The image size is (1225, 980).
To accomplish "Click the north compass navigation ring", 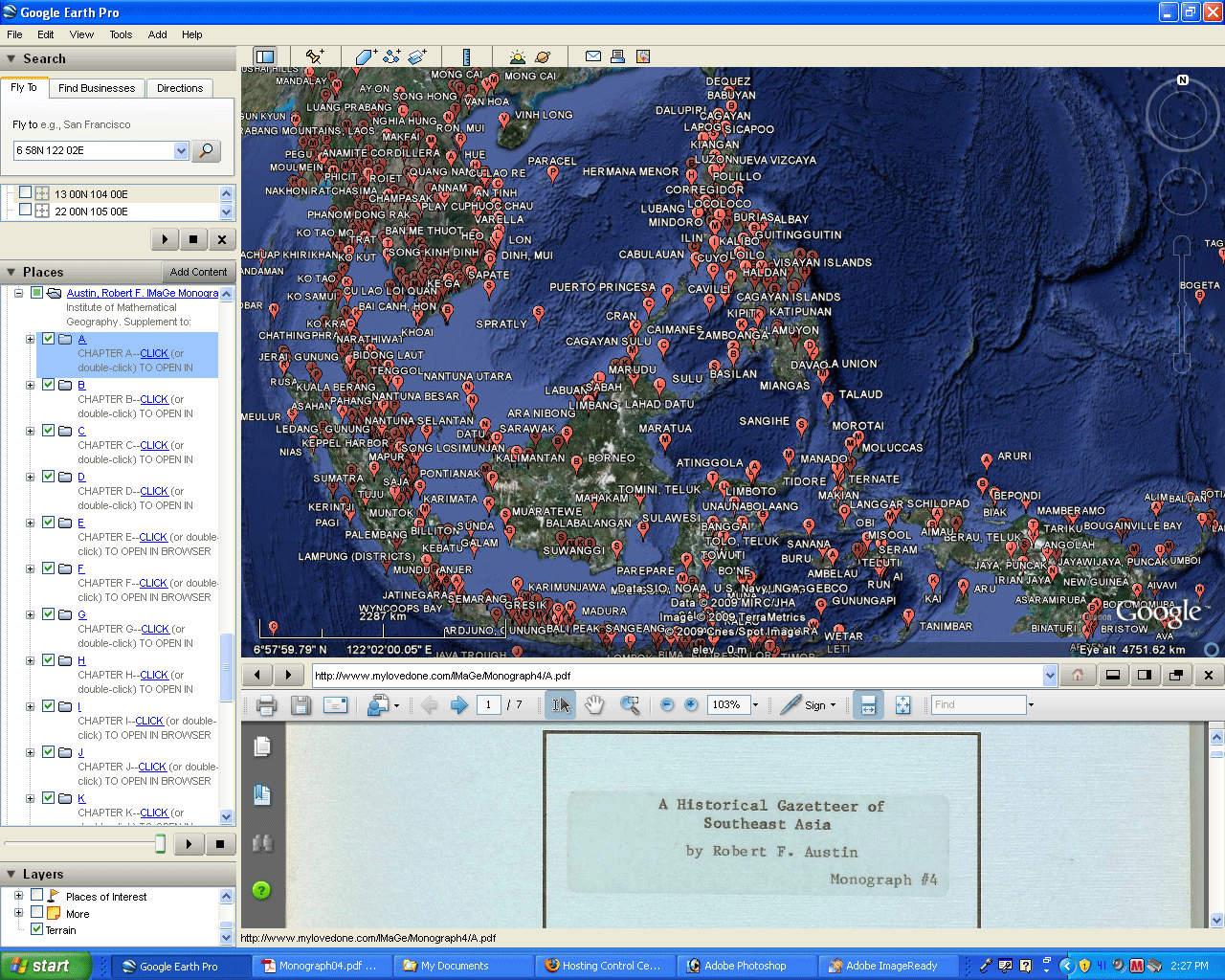I will tap(1183, 115).
